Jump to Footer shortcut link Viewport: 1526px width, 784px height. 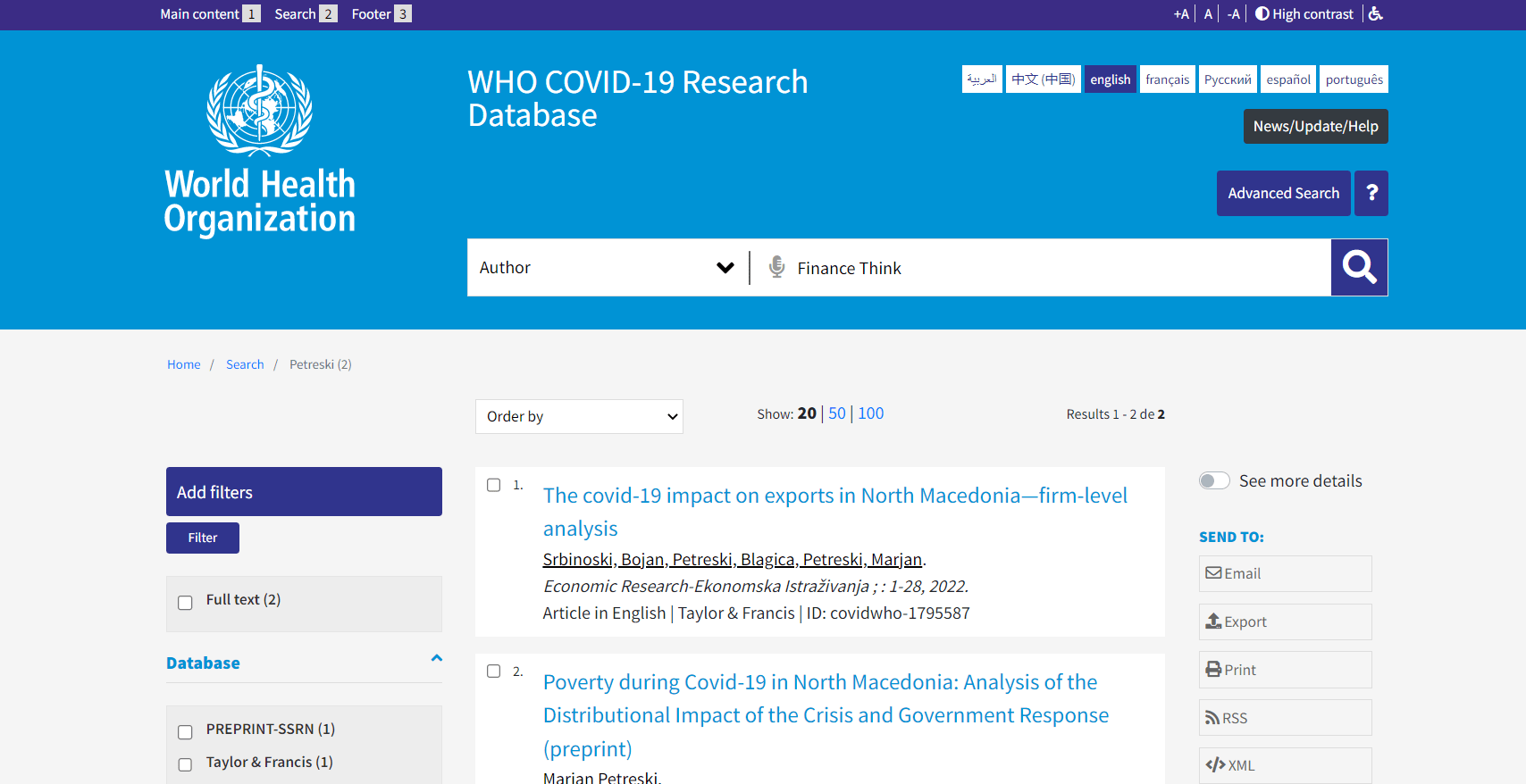coord(381,13)
